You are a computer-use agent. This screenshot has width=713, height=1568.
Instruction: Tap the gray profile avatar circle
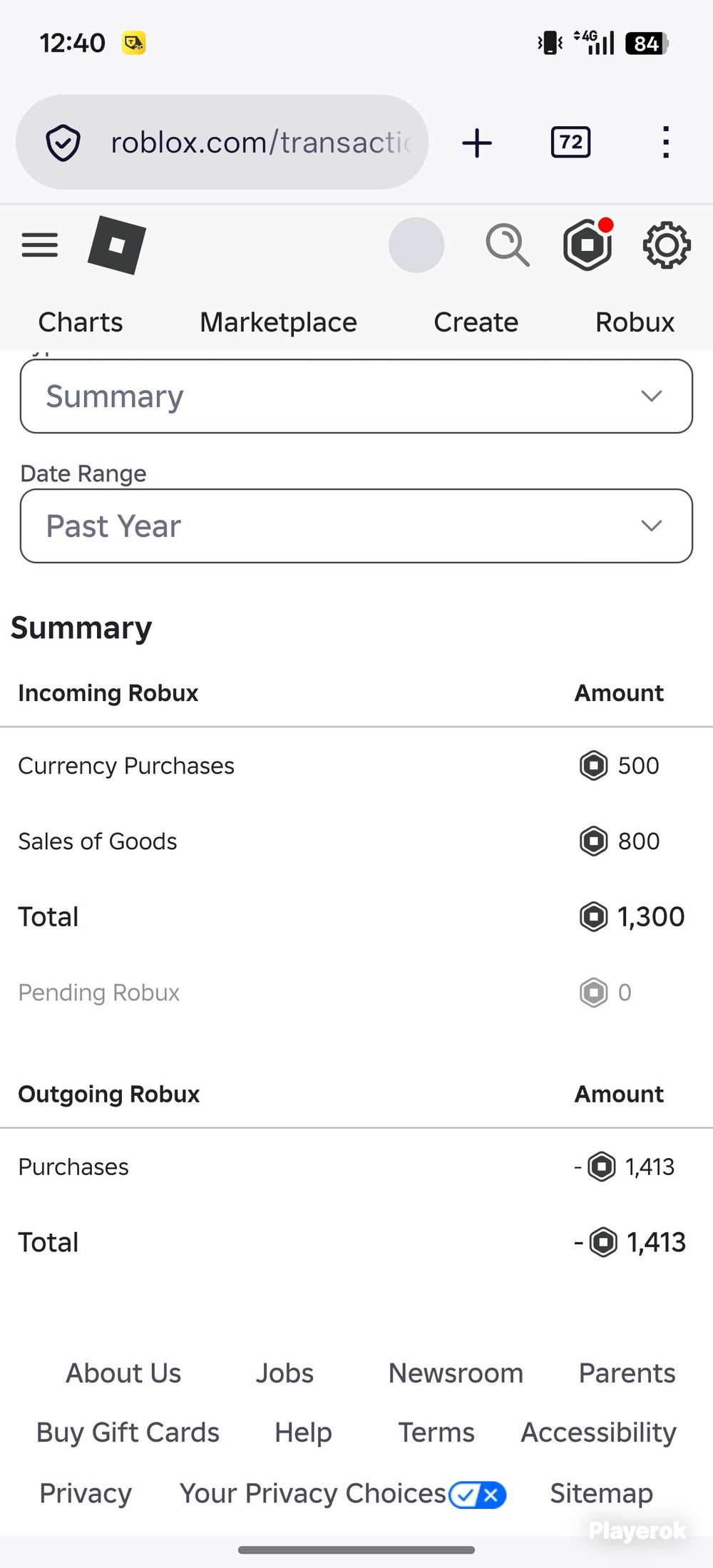tap(416, 245)
